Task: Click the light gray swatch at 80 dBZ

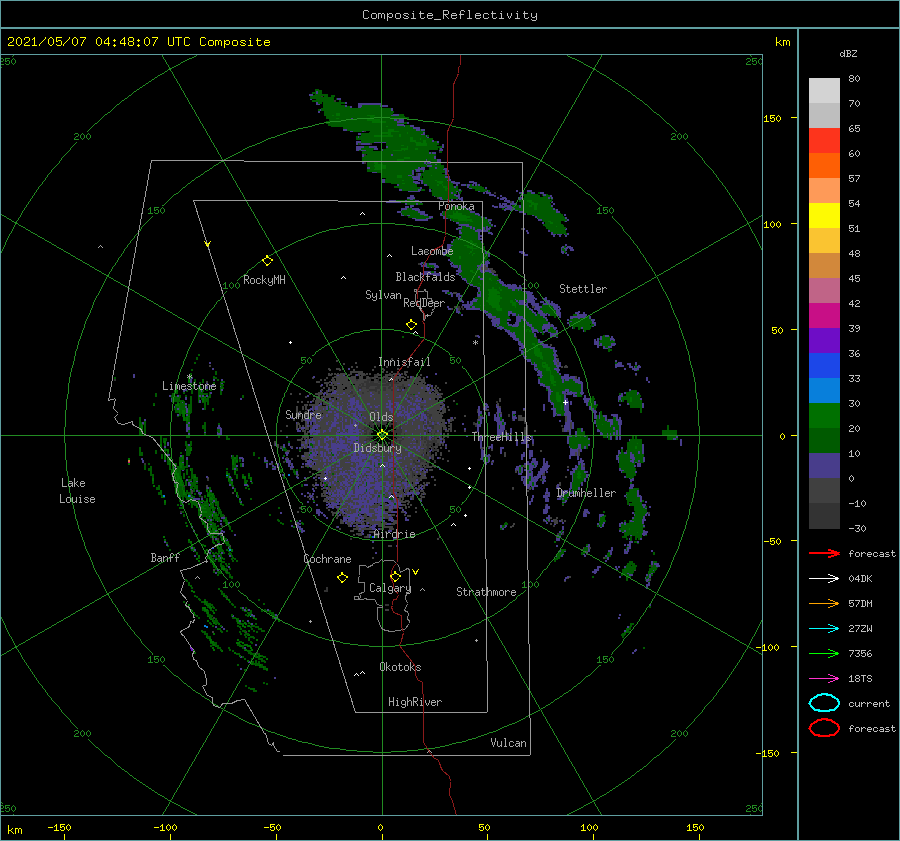Action: click(824, 90)
